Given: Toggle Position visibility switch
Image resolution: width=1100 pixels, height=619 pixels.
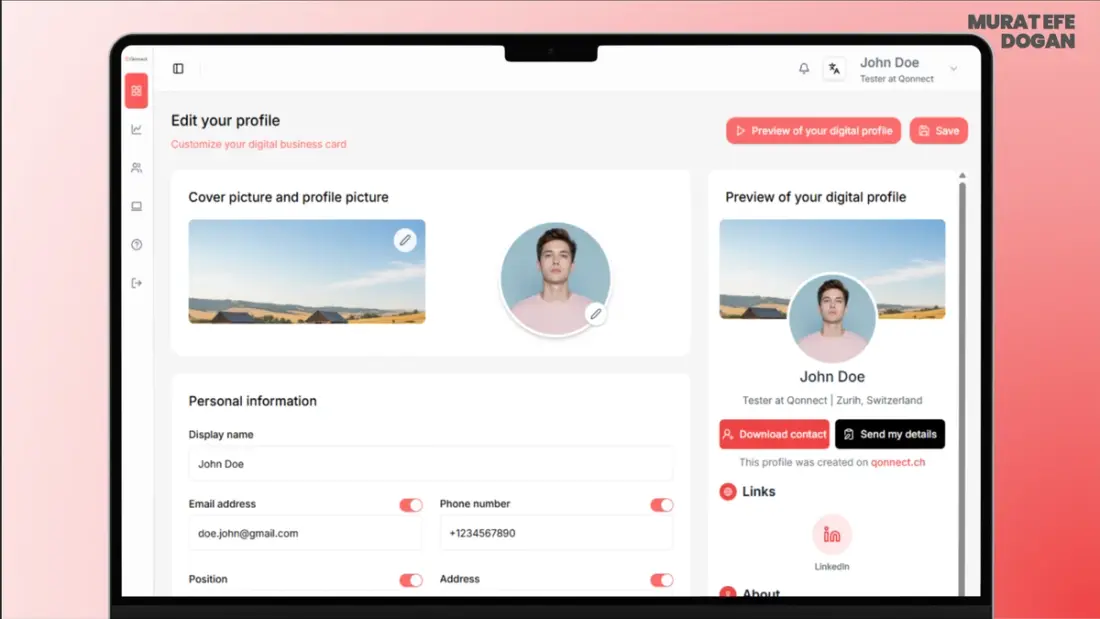Looking at the screenshot, I should pyautogui.click(x=411, y=580).
